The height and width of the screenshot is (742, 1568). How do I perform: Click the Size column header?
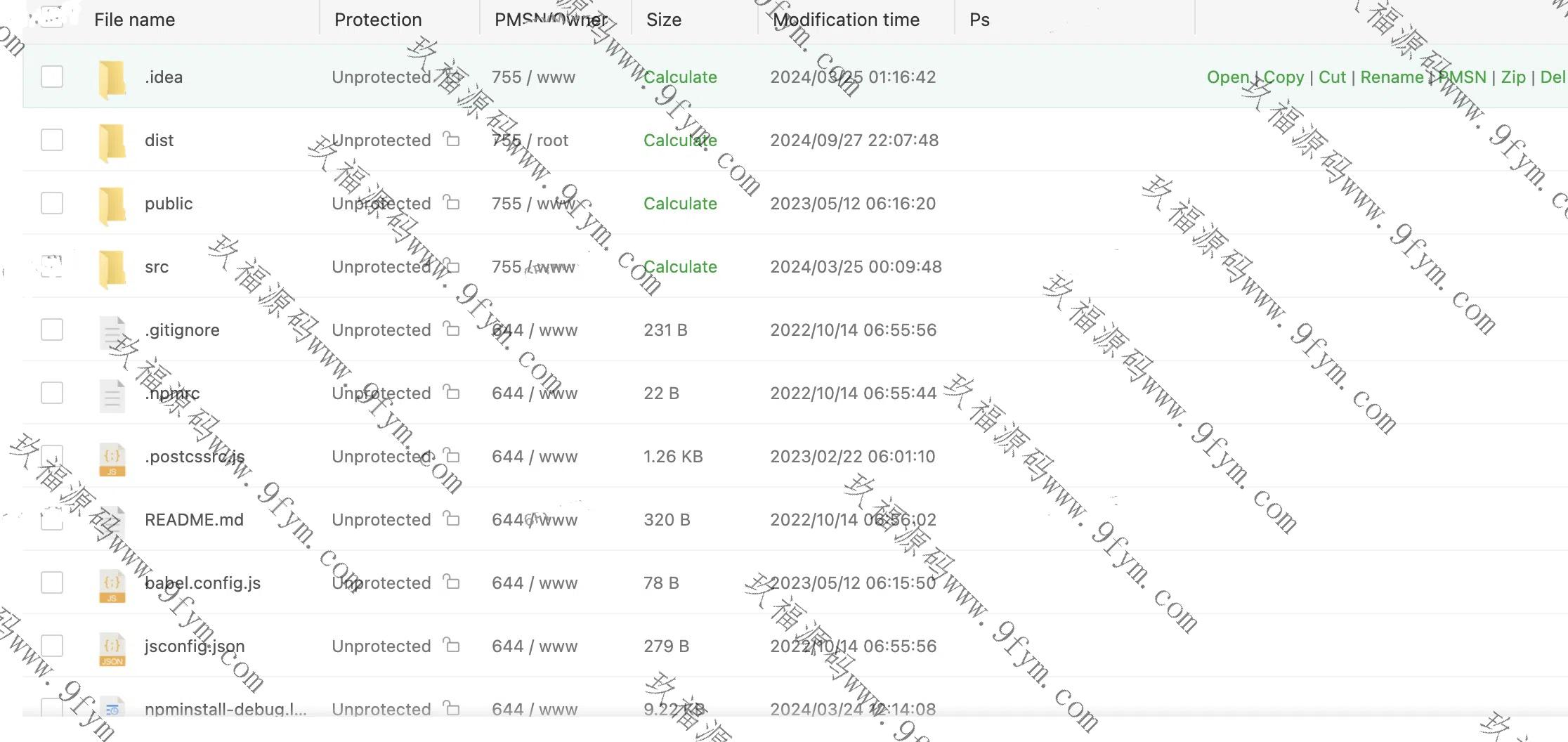[x=663, y=20]
